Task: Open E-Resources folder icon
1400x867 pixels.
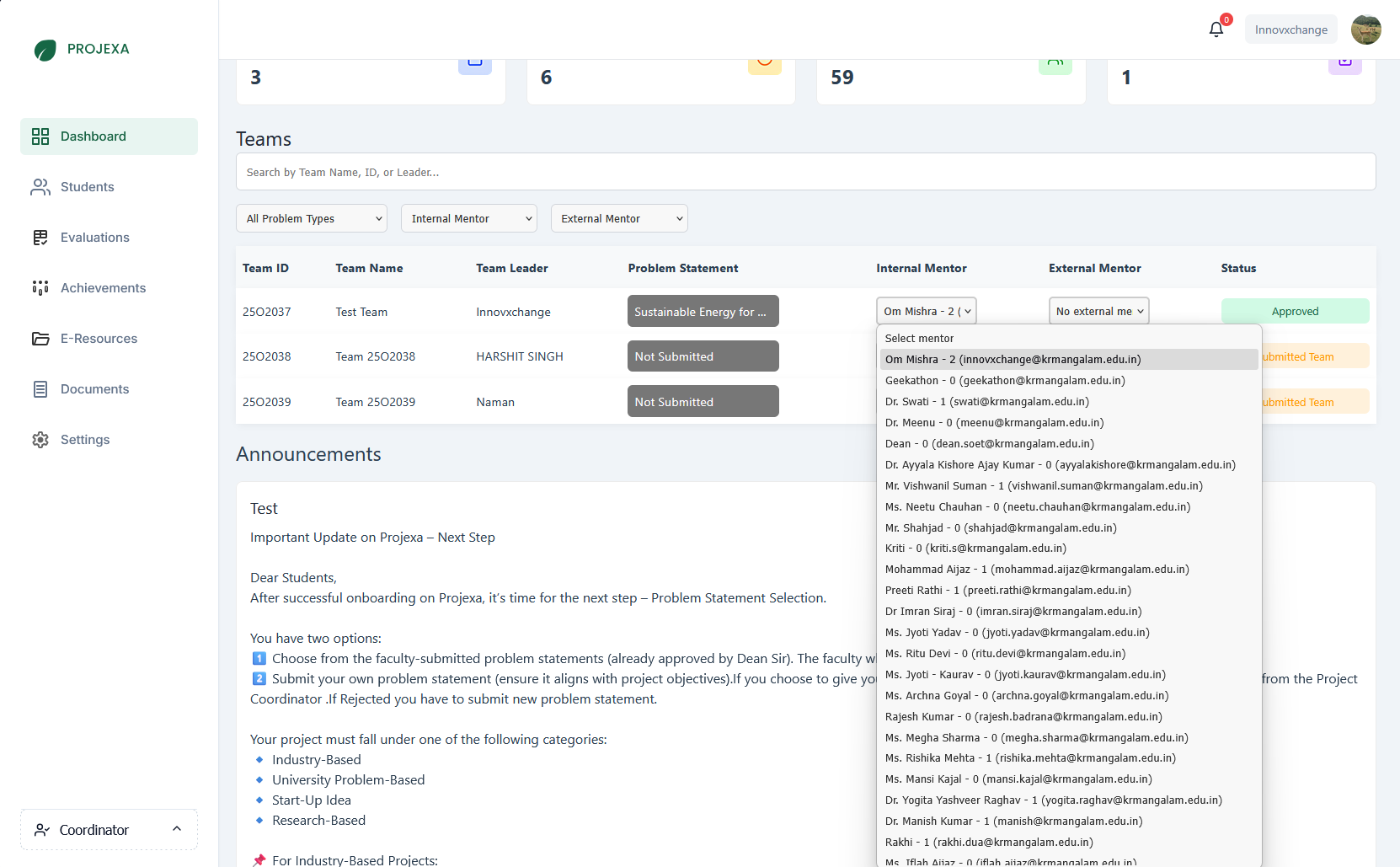Action: click(40, 338)
